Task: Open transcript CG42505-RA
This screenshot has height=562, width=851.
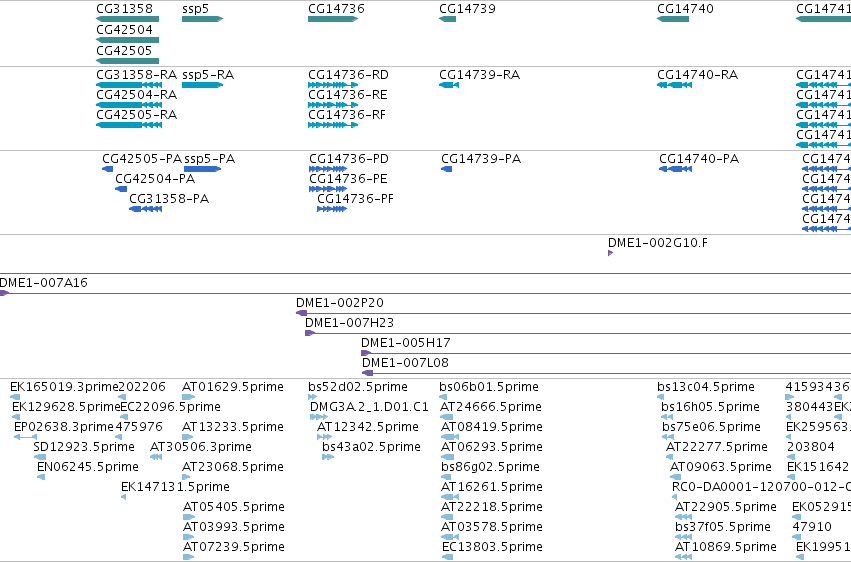Action: 137,115
